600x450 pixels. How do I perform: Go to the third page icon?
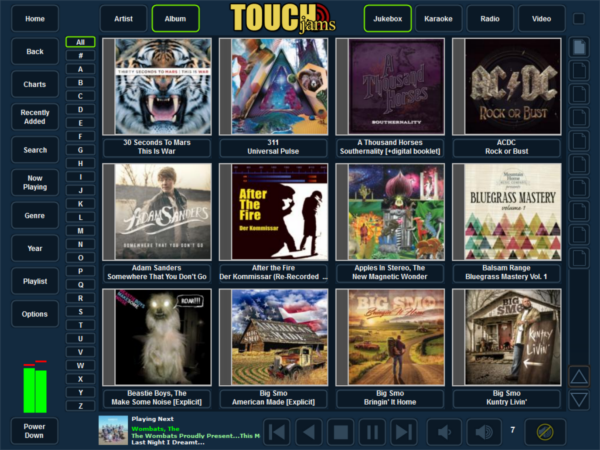[x=579, y=94]
